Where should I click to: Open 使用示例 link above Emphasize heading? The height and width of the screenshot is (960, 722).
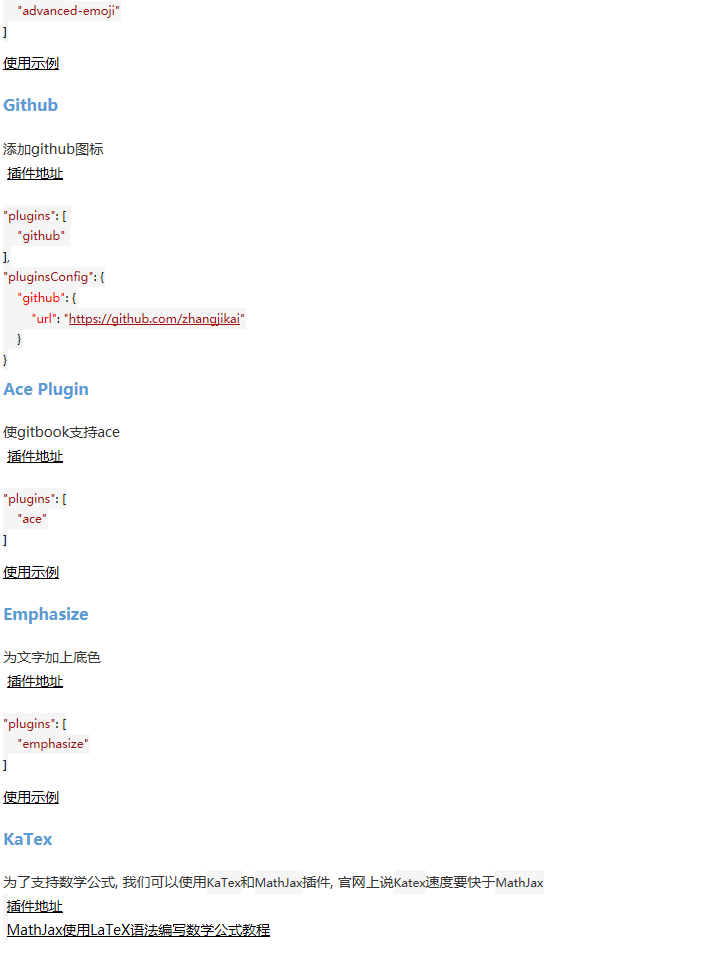[31, 572]
